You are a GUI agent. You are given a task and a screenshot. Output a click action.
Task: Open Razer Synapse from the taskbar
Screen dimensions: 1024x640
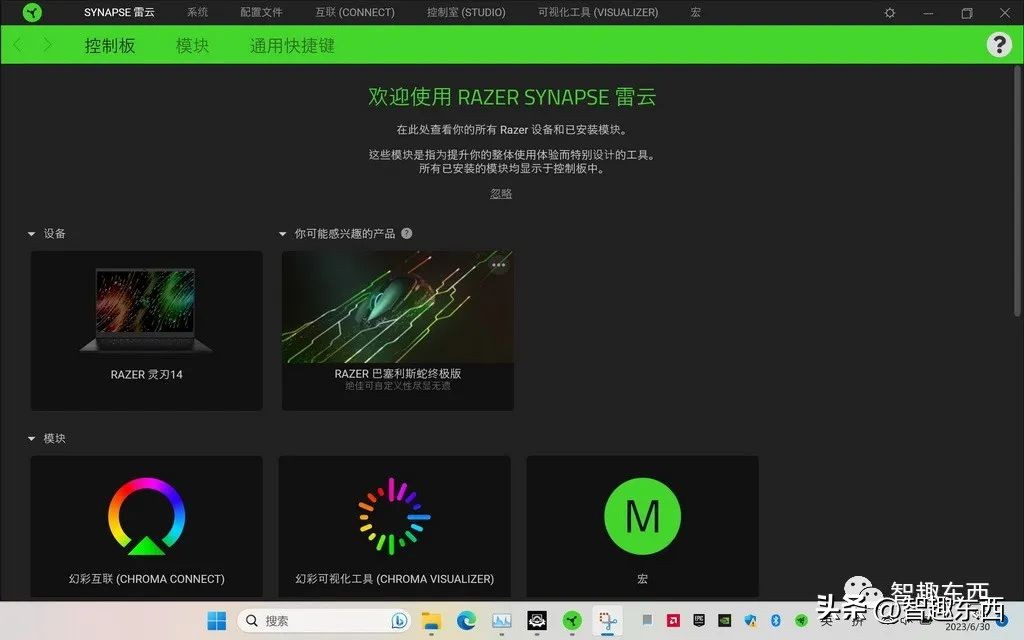tap(574, 621)
